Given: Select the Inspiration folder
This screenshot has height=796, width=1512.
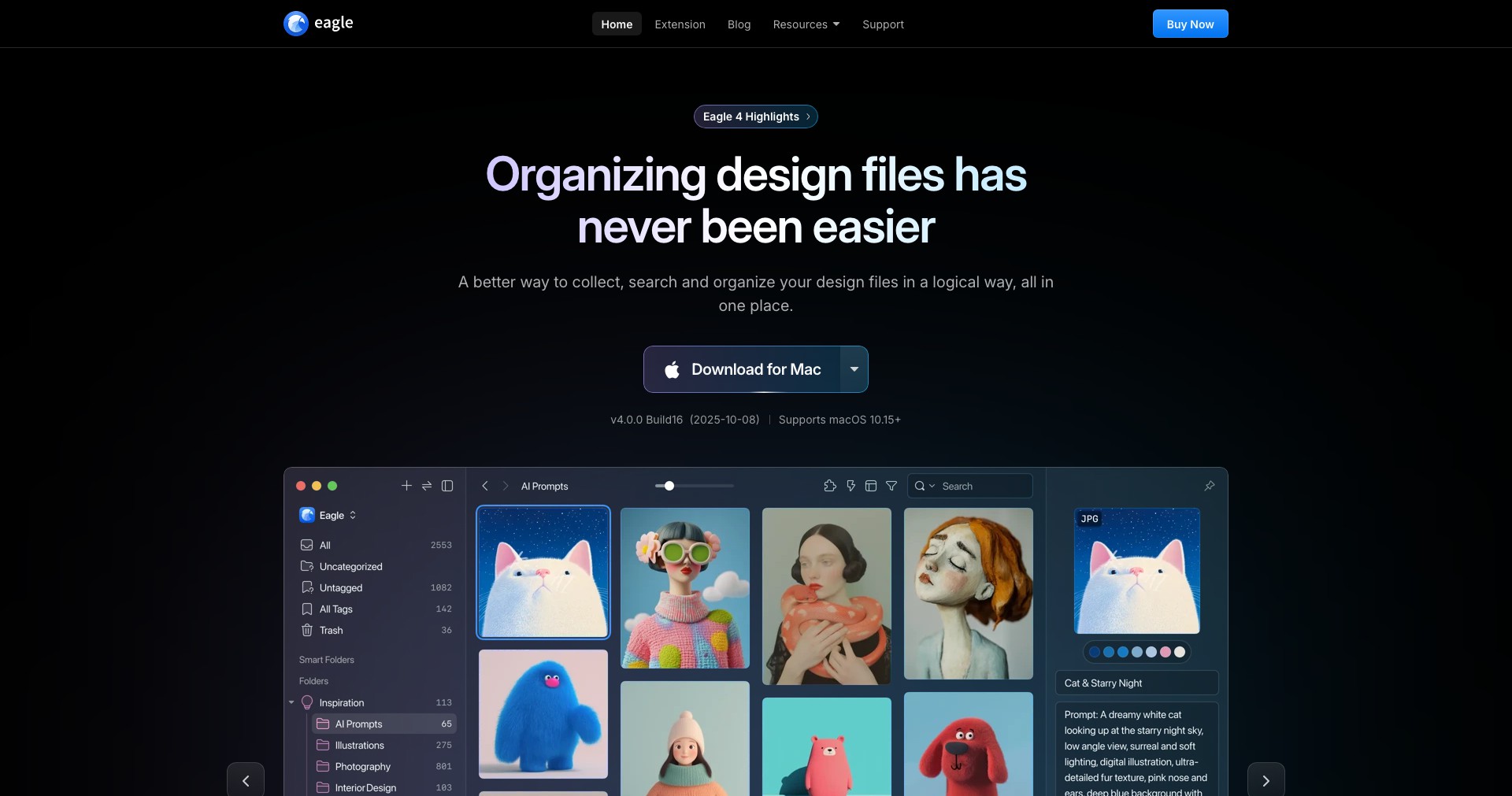Looking at the screenshot, I should click(376, 702).
